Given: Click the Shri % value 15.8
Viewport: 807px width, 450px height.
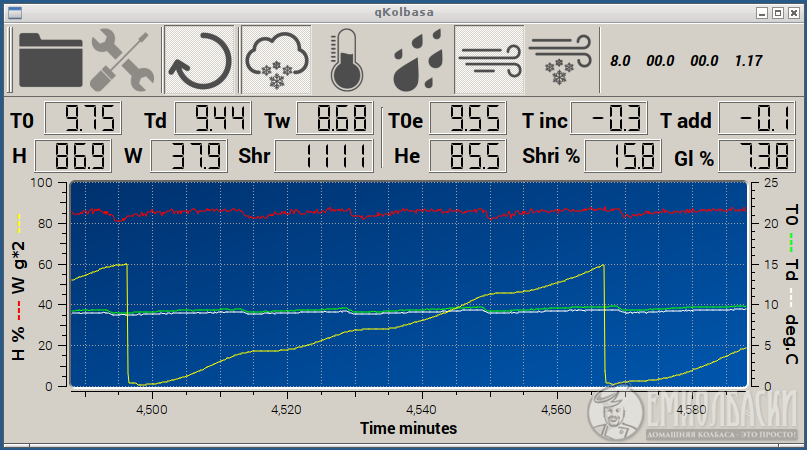Looking at the screenshot, I should [x=623, y=156].
